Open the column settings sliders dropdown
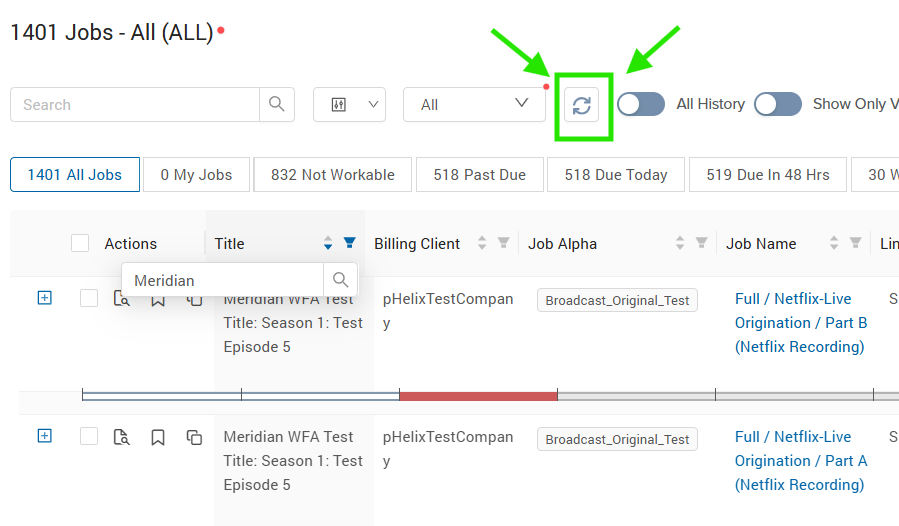The image size is (899, 526). 349,104
